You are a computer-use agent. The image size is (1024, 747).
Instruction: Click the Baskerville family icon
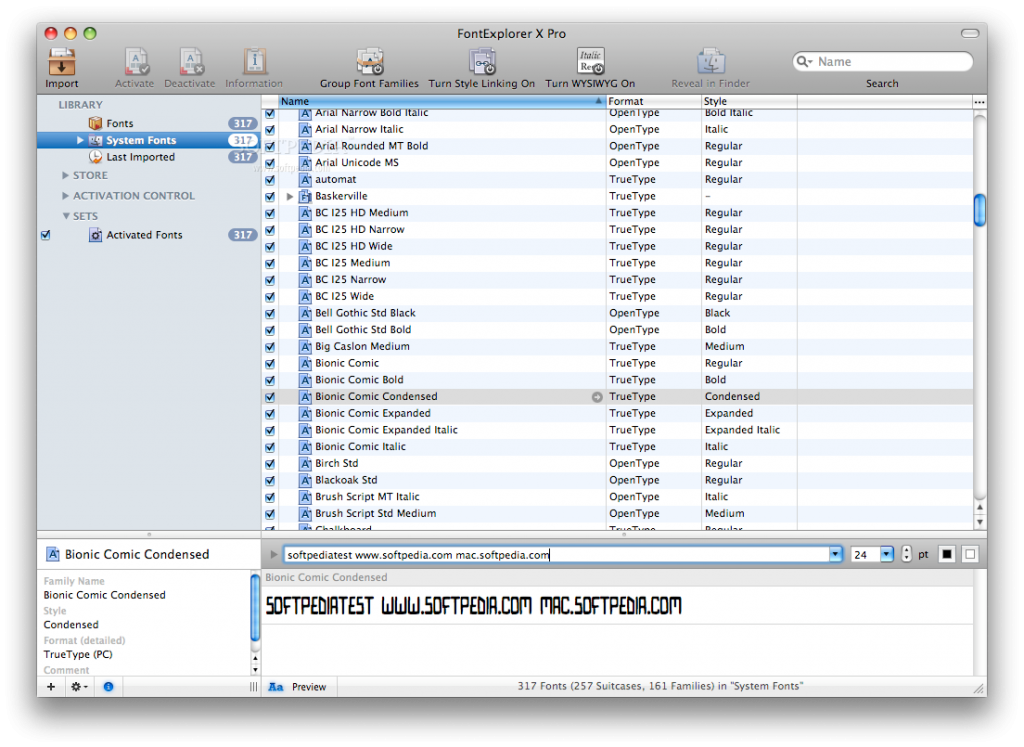(305, 197)
